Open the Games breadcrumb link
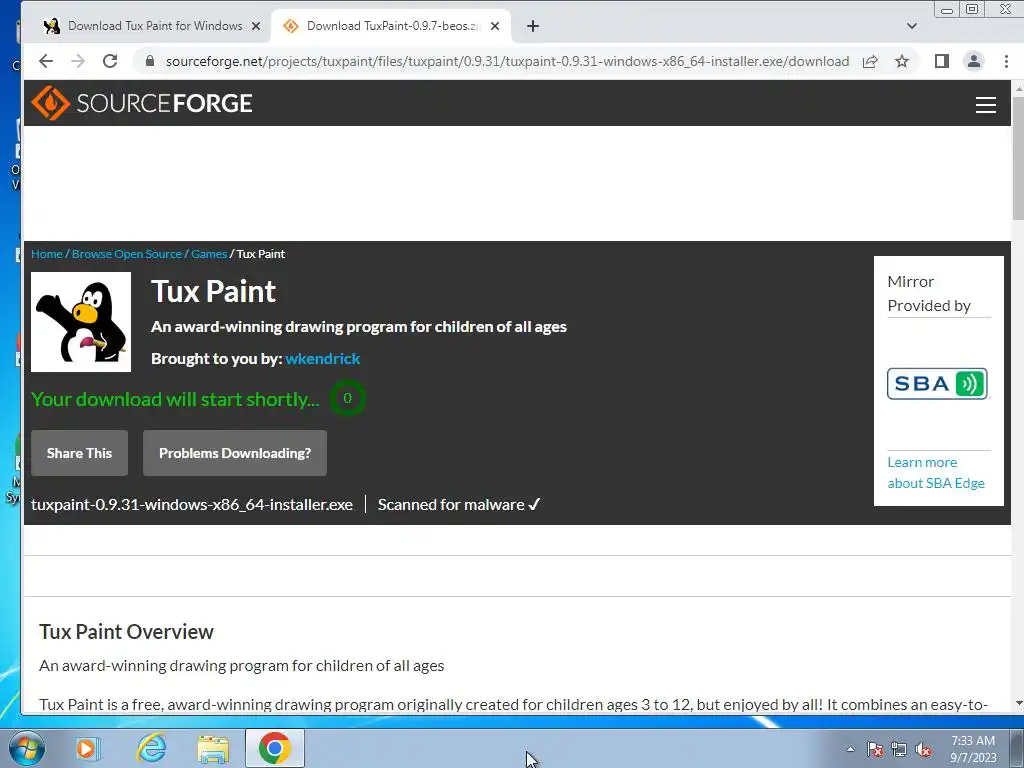Screen dimensions: 1024x768 coord(209,254)
